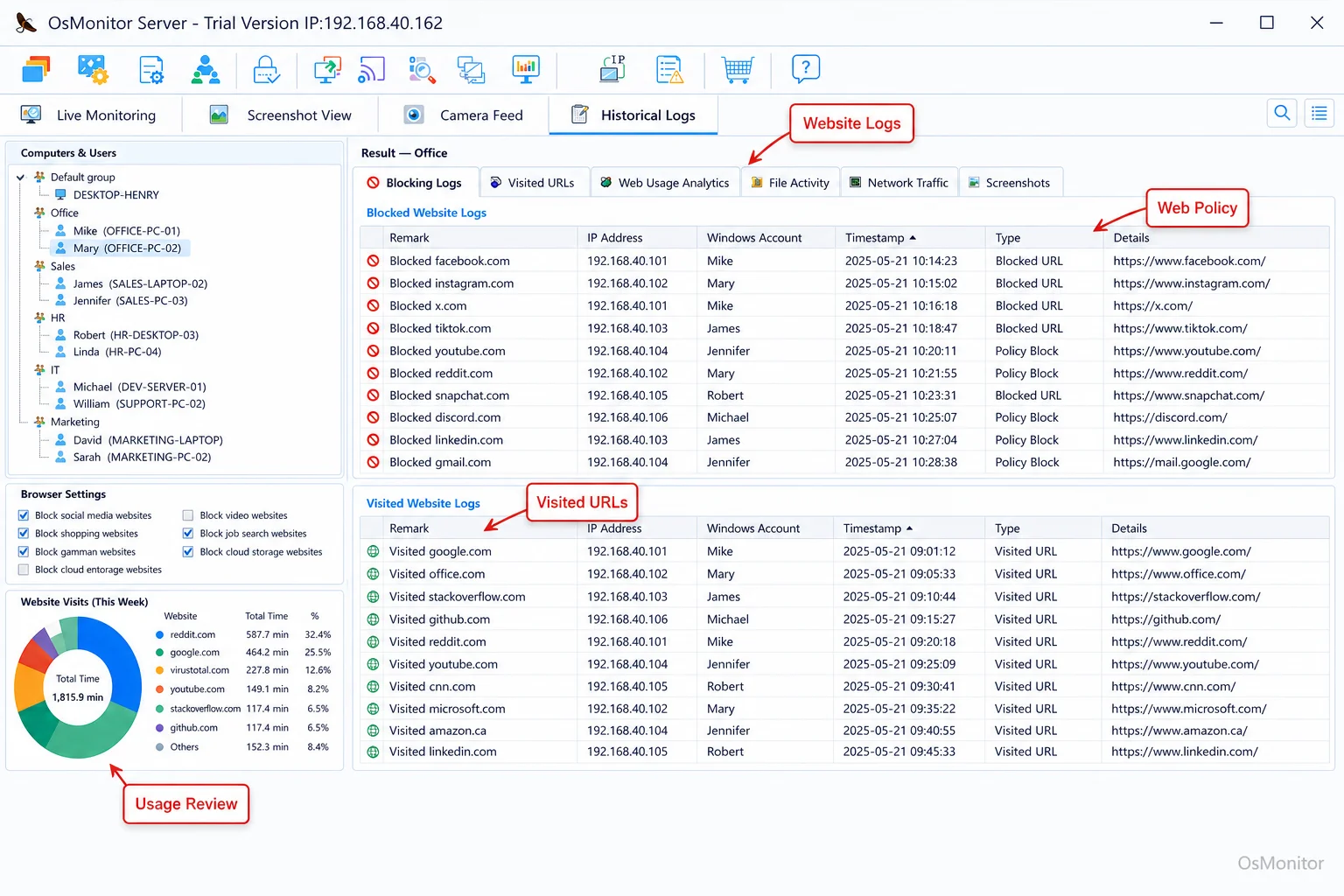
Task: Click the remote screen share monitor icon
Action: pos(327,69)
